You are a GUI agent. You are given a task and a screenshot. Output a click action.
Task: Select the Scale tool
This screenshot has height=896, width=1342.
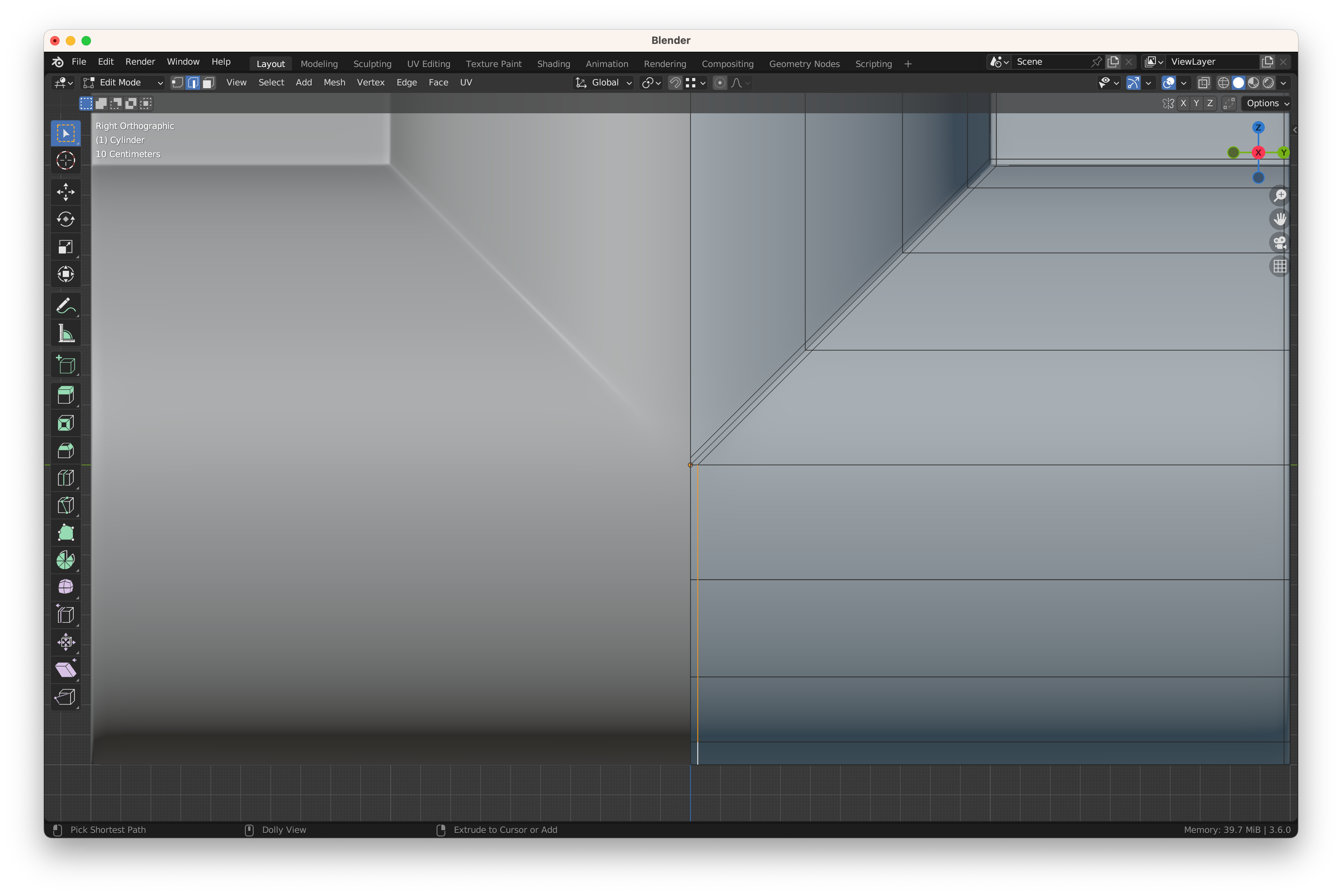[66, 247]
